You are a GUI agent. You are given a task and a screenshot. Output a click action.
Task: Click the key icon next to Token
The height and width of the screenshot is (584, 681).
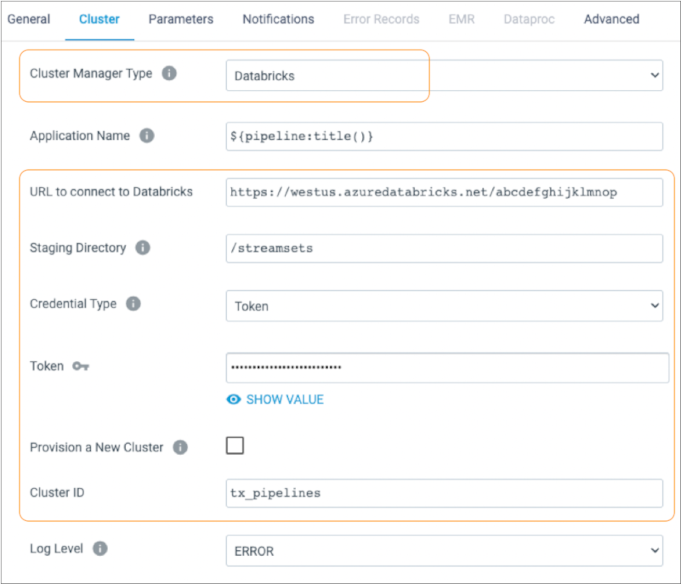coord(81,367)
